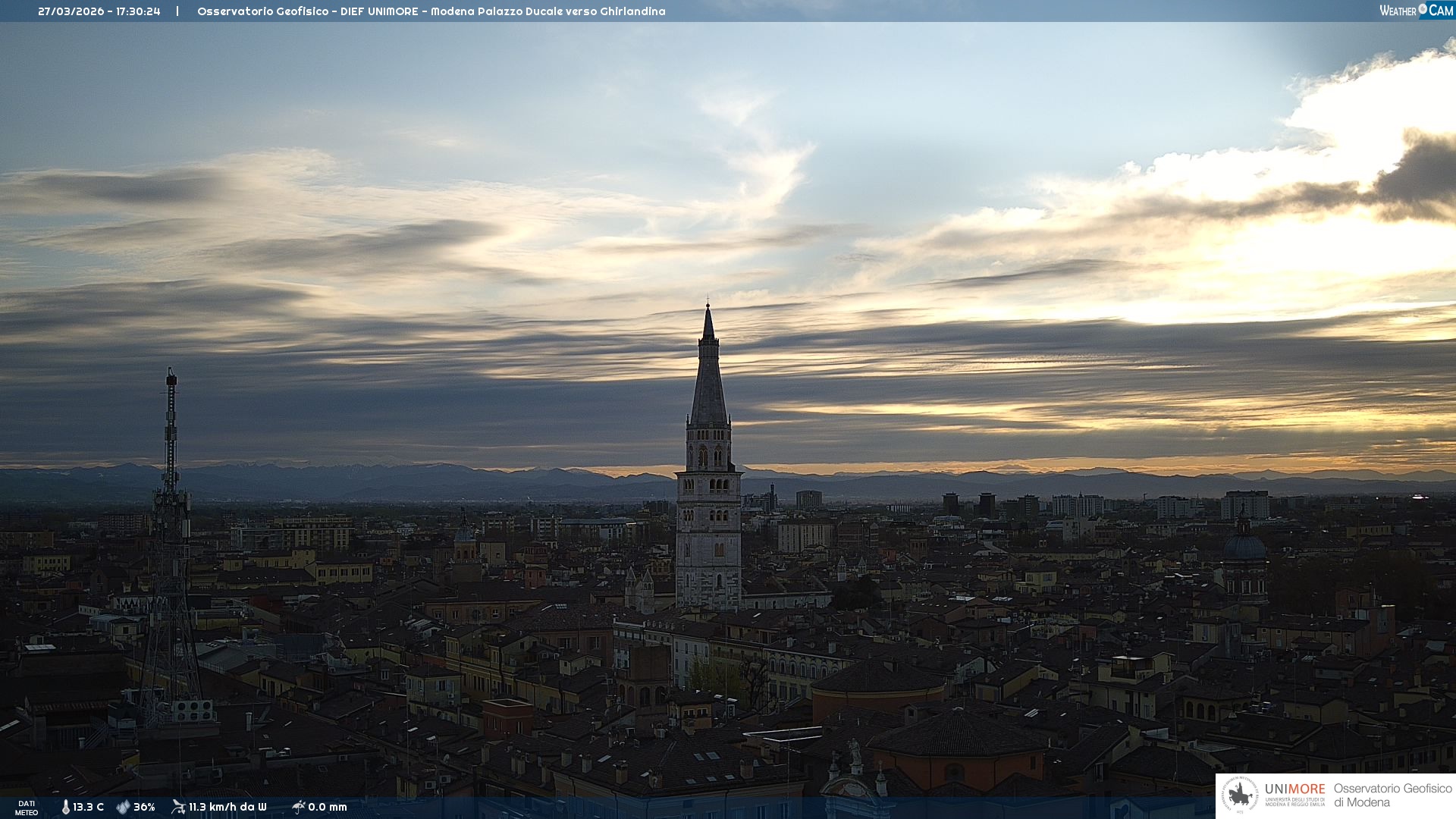Click the UNIMORE wordmark text
The height and width of the screenshot is (819, 1456).
click(1294, 789)
